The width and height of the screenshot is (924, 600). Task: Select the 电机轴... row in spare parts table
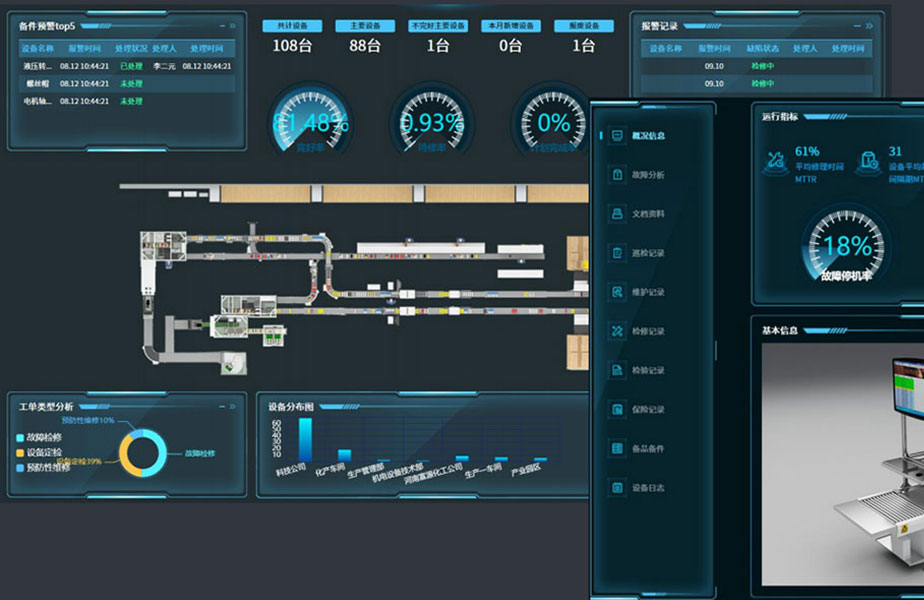click(127, 101)
